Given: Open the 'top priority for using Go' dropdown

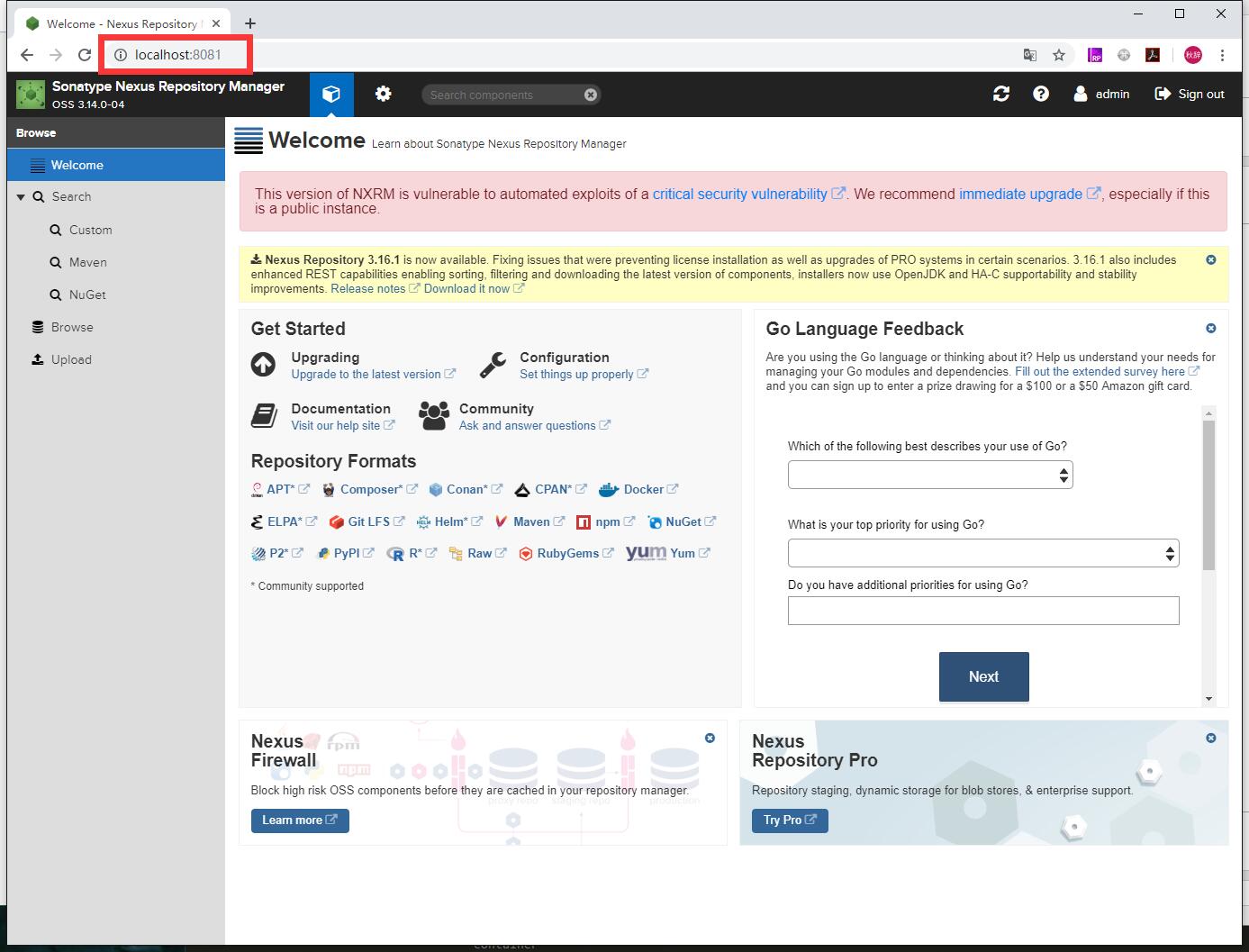Looking at the screenshot, I should coord(983,553).
